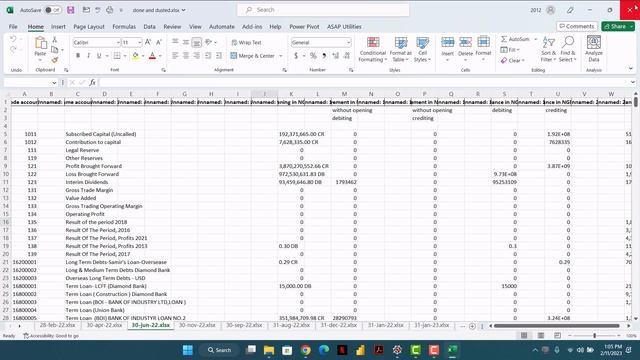Add a new sheet with plus button
640x360 pixels.
472,326
